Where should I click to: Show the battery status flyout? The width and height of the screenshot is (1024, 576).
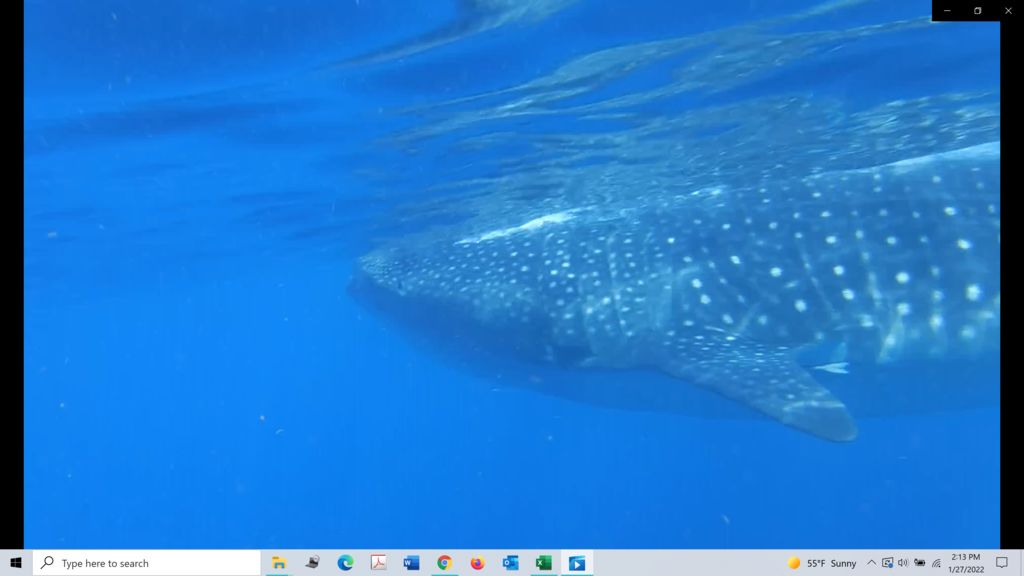coord(920,563)
